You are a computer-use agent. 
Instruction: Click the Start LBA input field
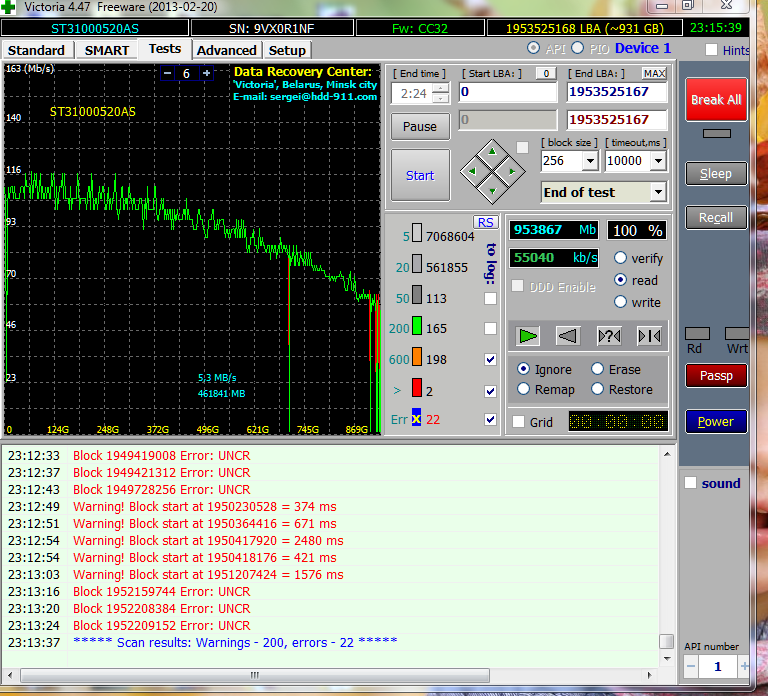[x=507, y=92]
